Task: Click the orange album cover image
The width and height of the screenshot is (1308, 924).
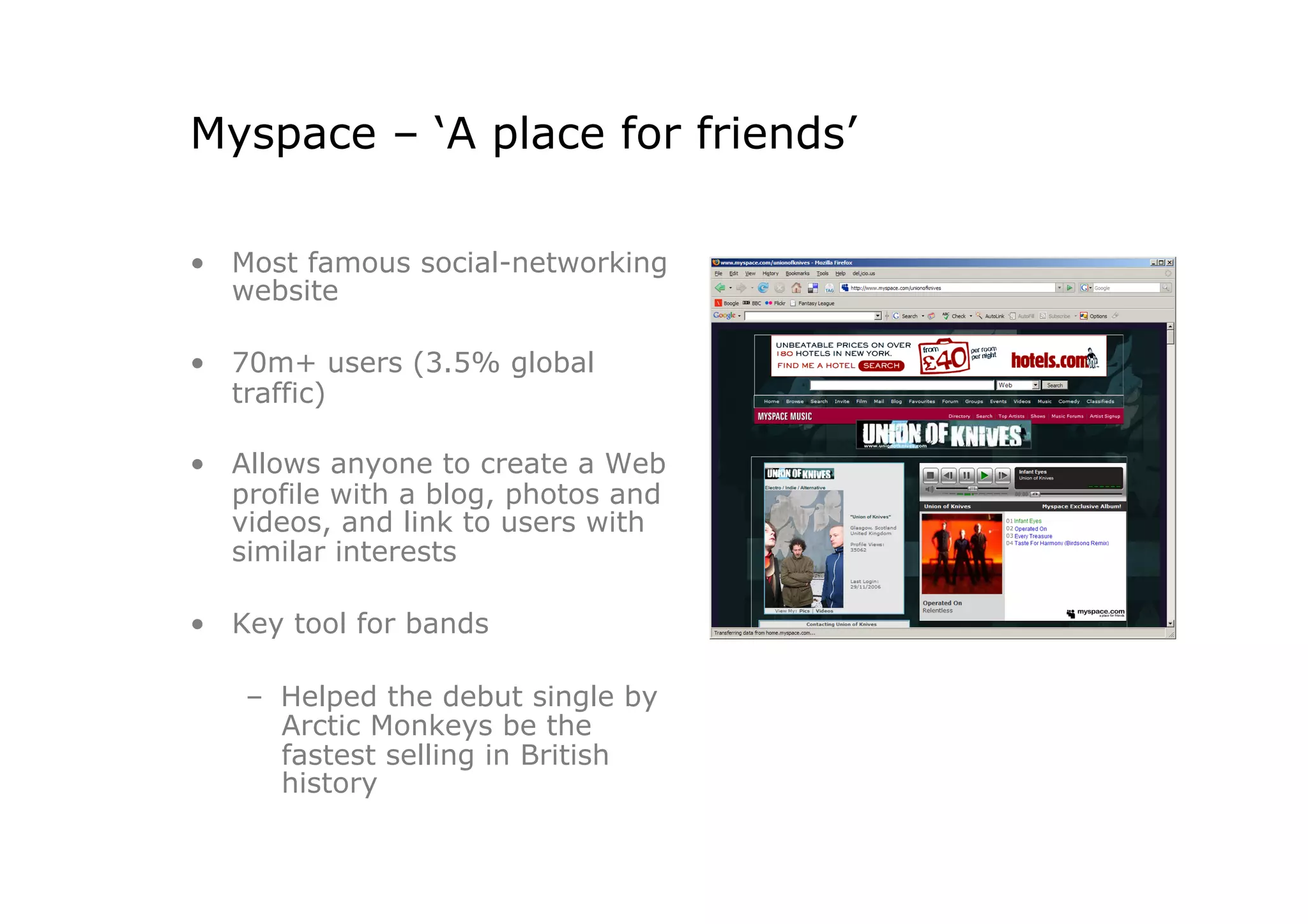Action: click(x=961, y=554)
